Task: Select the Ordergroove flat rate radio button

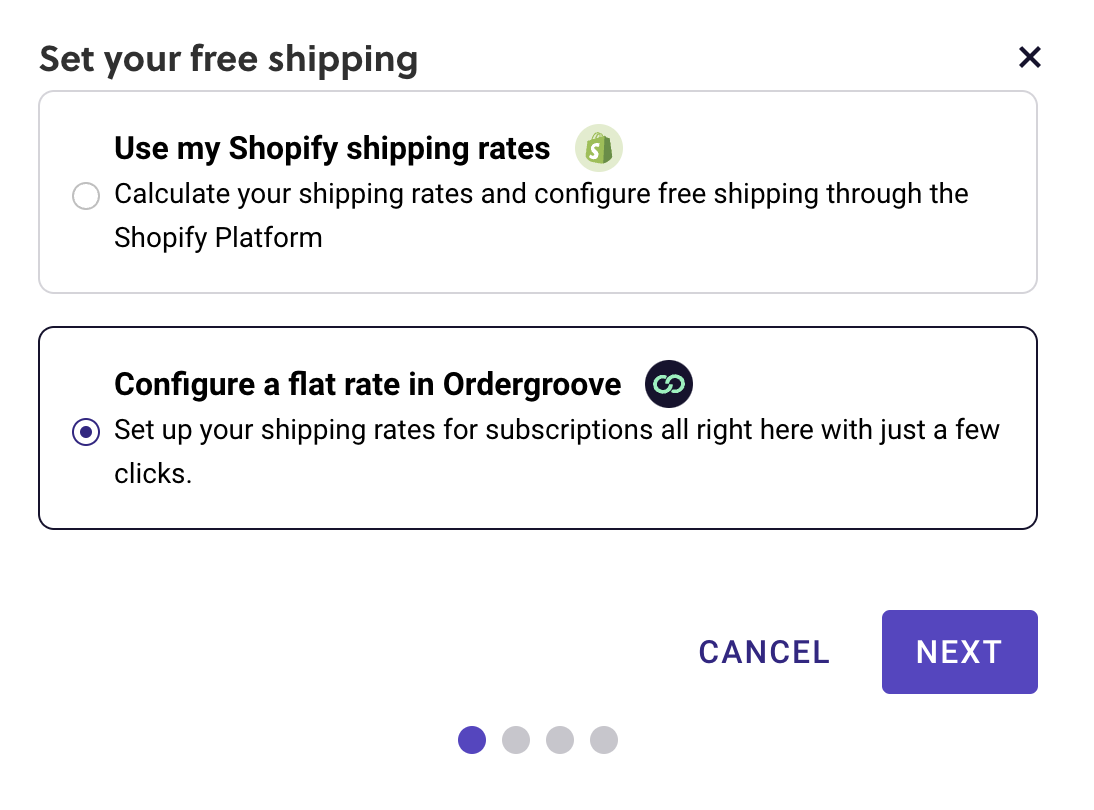Action: coord(86,433)
